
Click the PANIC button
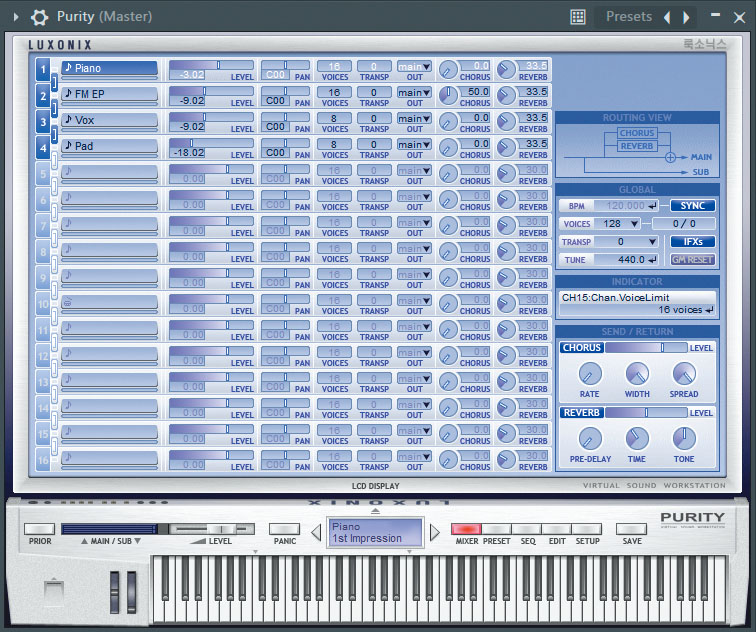(x=284, y=529)
